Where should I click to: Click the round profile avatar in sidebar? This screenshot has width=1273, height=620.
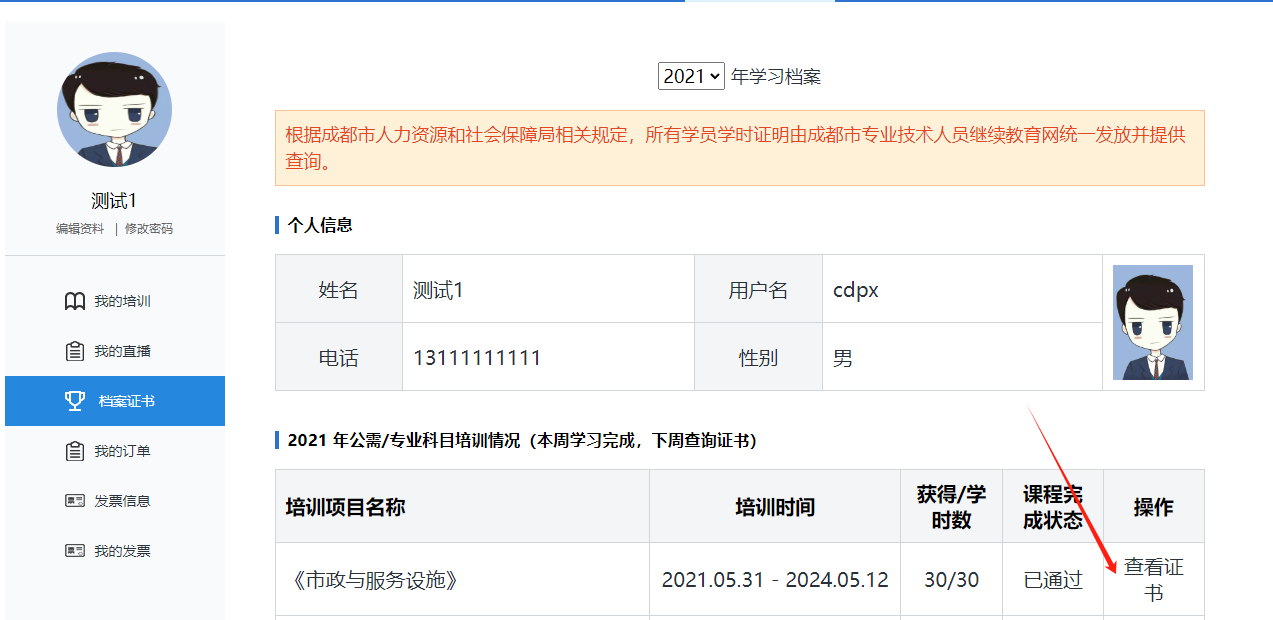(114, 110)
